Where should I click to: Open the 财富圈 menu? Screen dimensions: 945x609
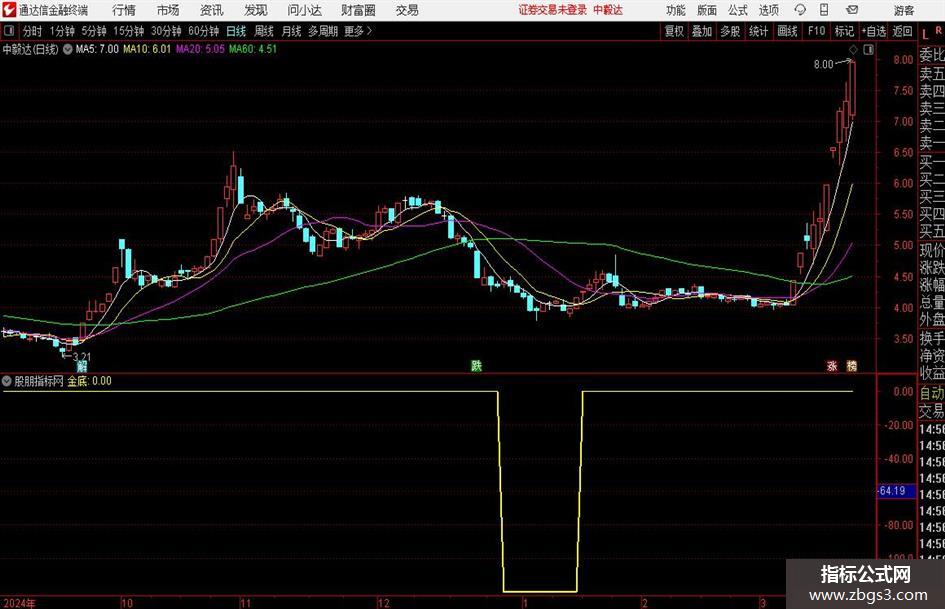tap(358, 10)
